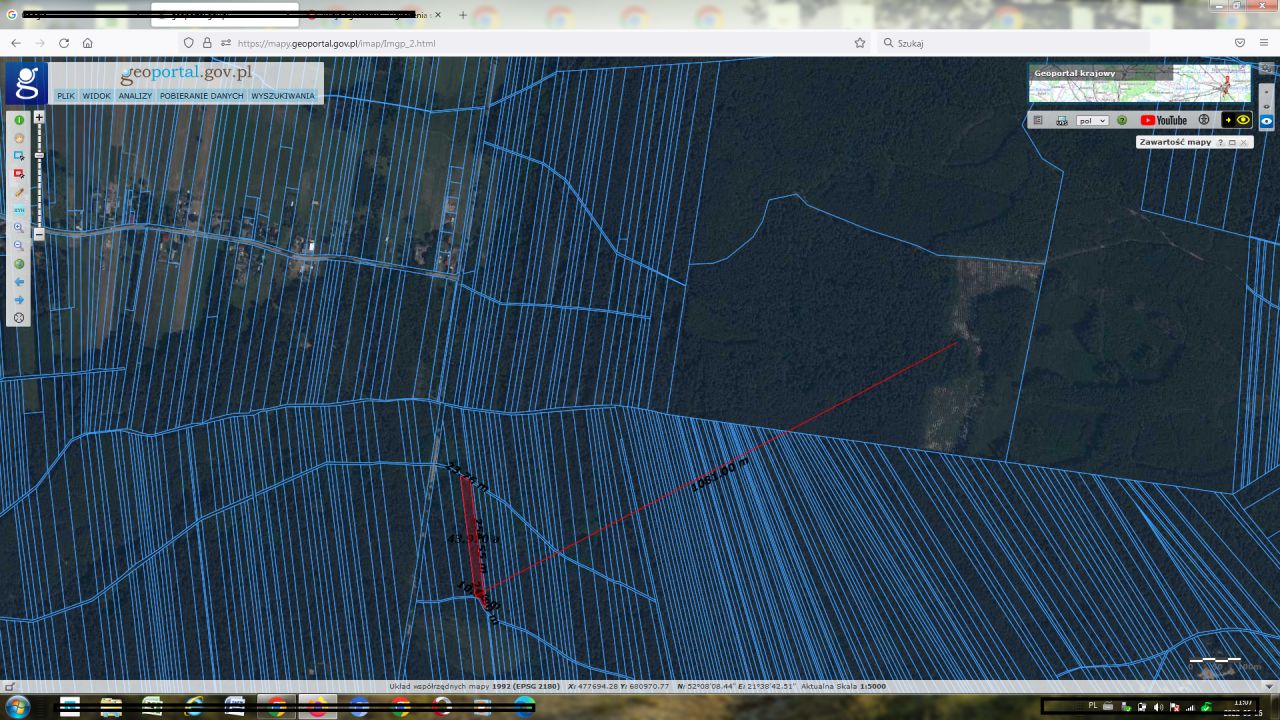The image size is (1280, 720).
Task: Choose the ruler measurement tool
Action: click(x=19, y=192)
